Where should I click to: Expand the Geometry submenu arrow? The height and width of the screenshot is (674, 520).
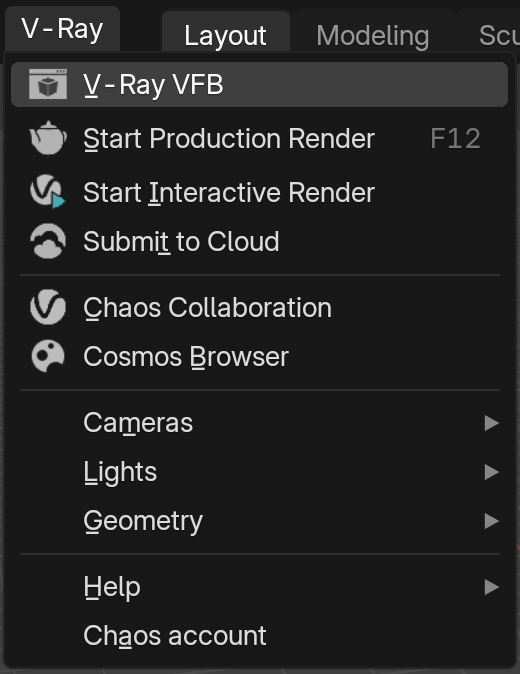point(492,521)
